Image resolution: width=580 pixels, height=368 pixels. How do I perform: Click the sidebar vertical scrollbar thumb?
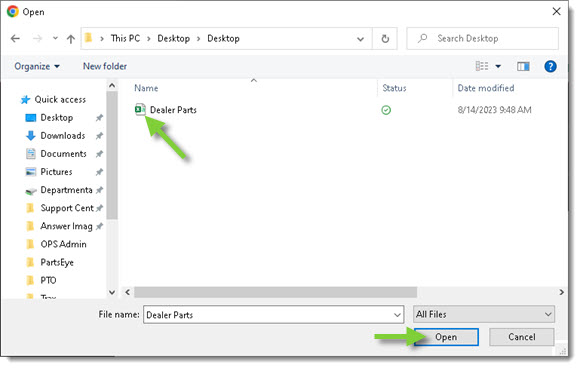(x=112, y=155)
